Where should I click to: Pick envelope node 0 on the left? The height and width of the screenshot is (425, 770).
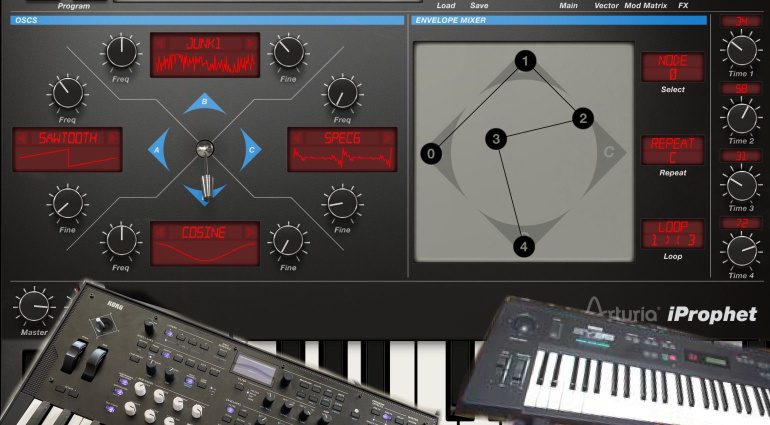coord(431,154)
